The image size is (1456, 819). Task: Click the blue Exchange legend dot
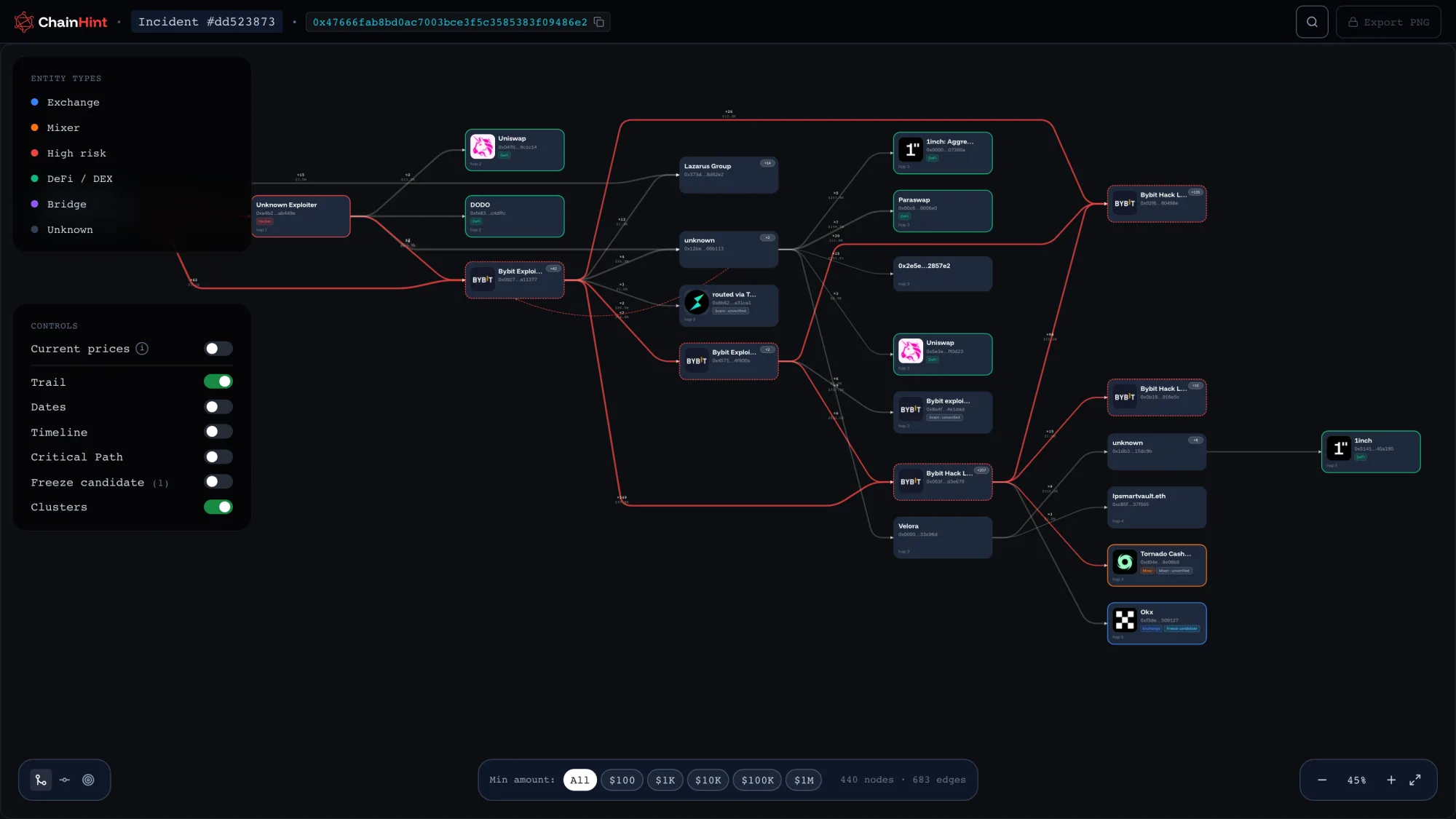(34, 103)
